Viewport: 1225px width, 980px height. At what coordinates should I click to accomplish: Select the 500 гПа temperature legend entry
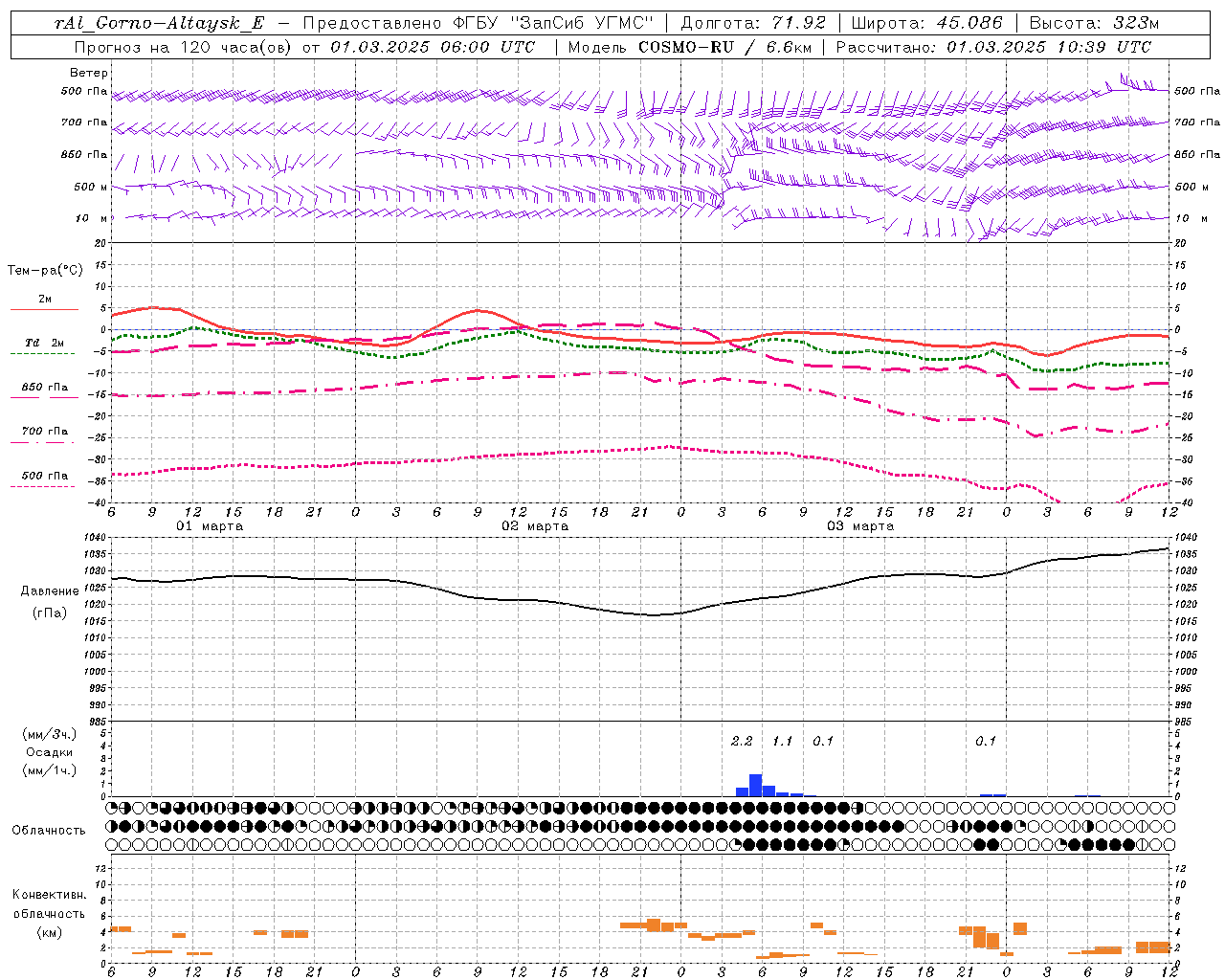44,476
